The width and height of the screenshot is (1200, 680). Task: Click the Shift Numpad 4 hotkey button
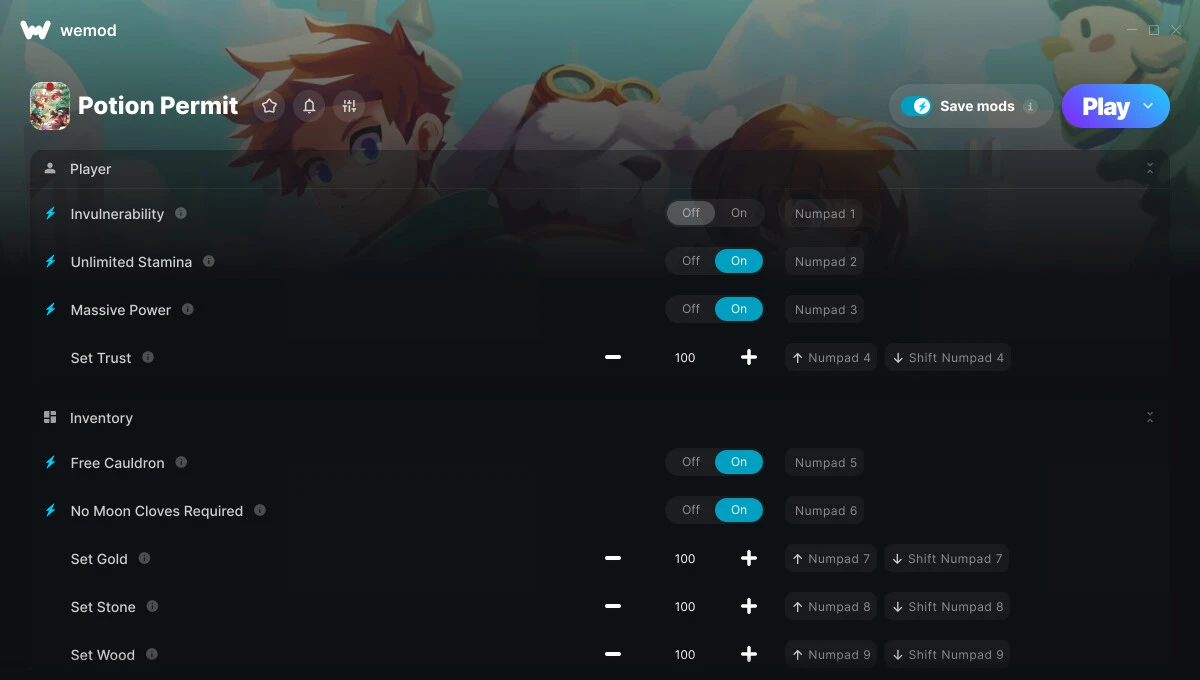947,357
